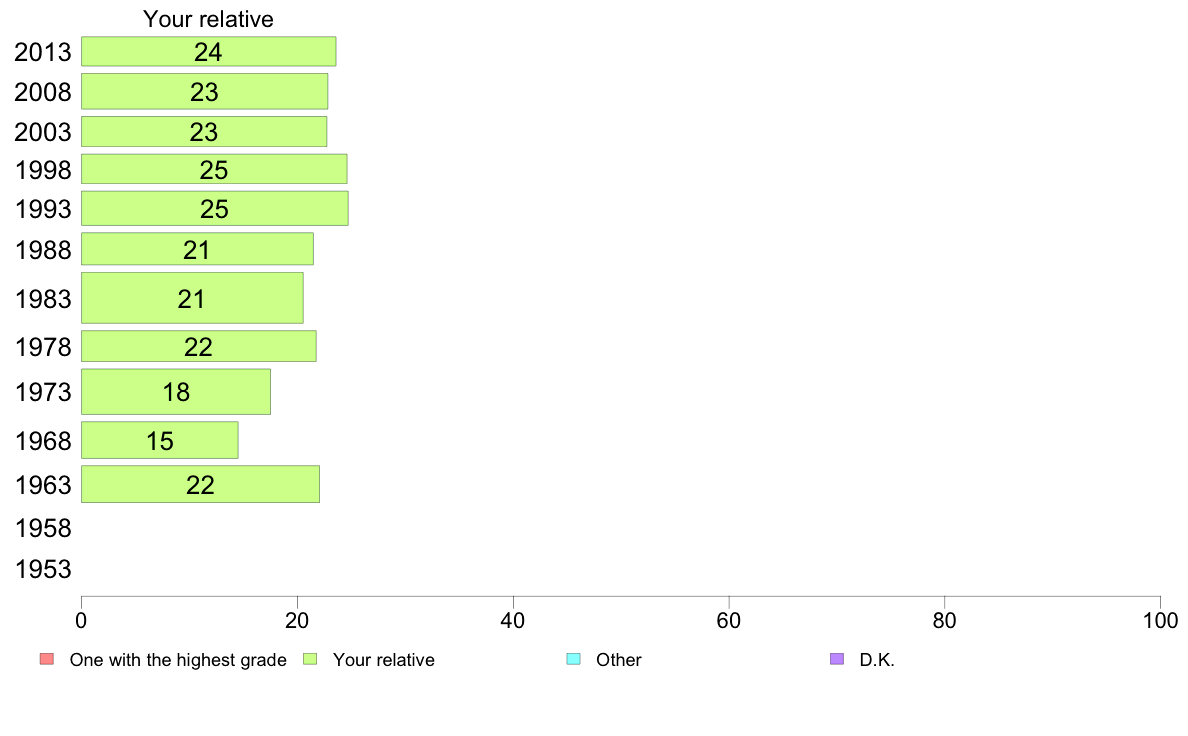
Task: Click the 1953 year label
Action: click(x=43, y=569)
